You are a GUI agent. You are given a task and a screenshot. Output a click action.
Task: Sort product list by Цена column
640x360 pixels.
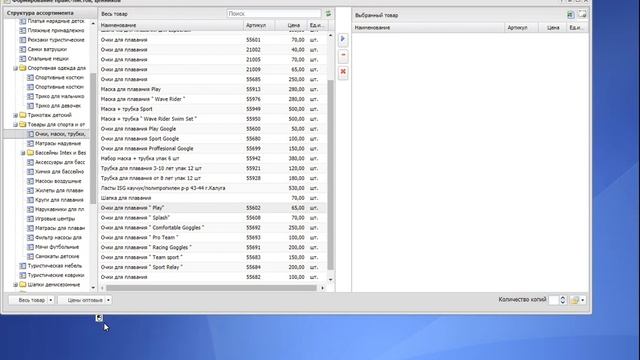[291, 25]
